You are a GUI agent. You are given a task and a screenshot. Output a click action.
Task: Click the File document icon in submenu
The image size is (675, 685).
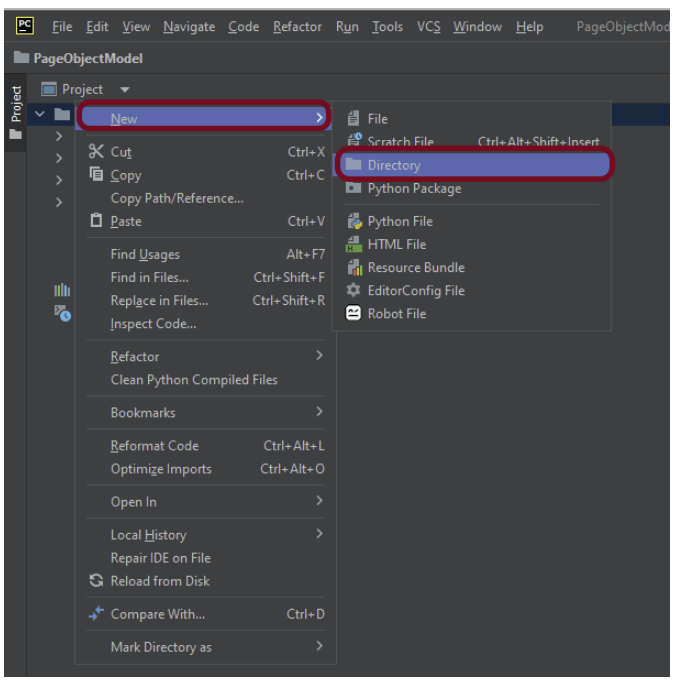pos(353,118)
